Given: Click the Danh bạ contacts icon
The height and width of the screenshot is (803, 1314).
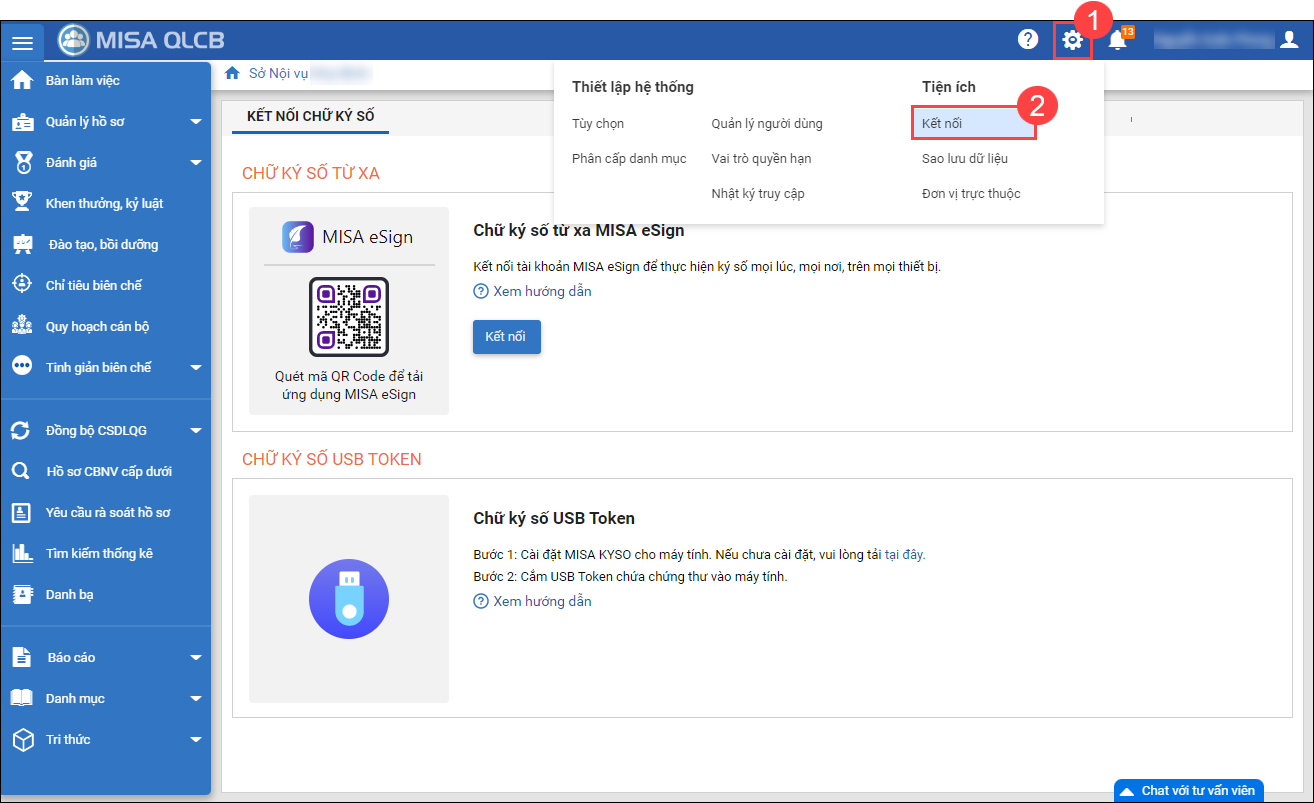Looking at the screenshot, I should [21, 594].
